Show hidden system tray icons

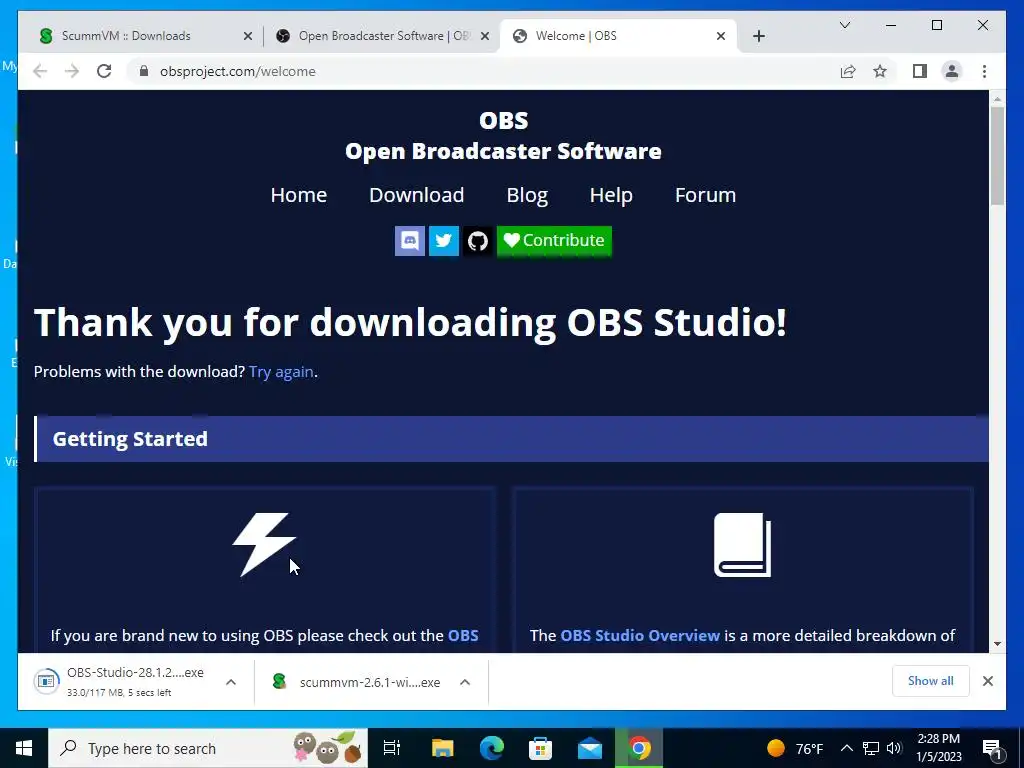(846, 748)
